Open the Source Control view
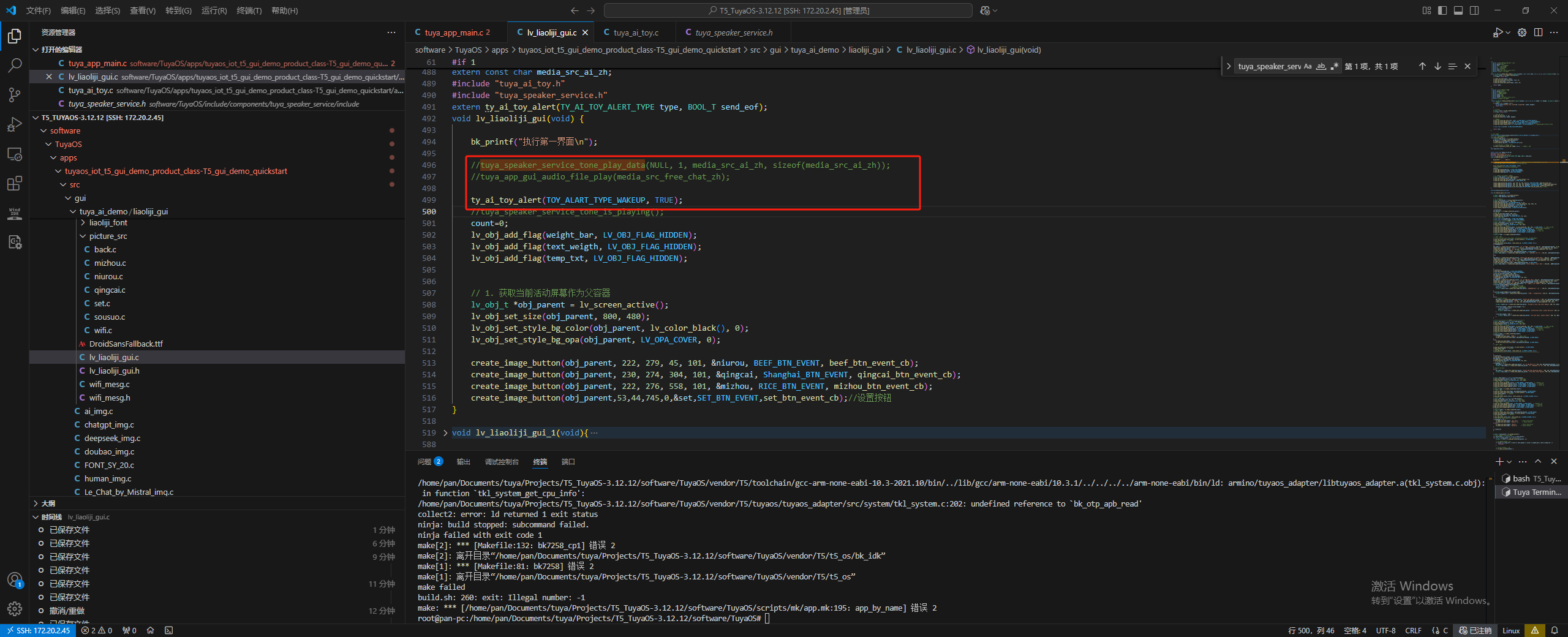Screen dimensions: 1568x637 click(x=15, y=94)
